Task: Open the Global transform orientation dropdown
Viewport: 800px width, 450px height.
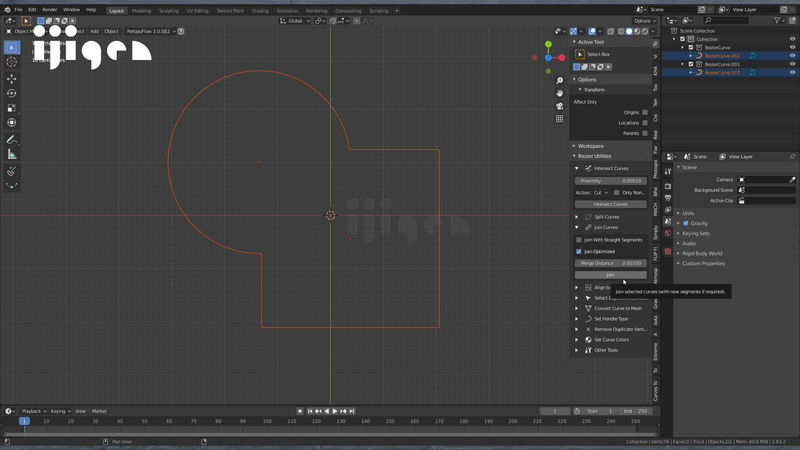Action: pyautogui.click(x=295, y=21)
